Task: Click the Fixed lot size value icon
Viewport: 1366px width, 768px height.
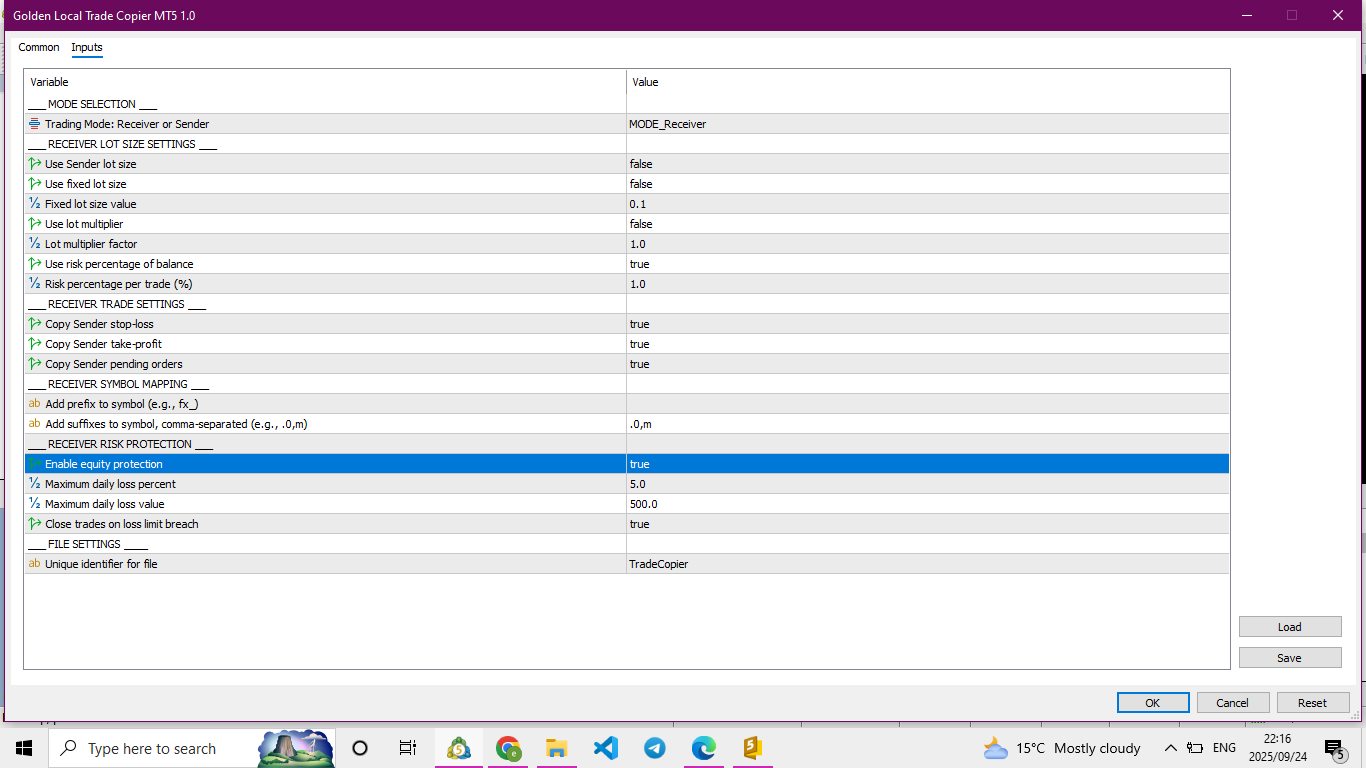Action: point(35,204)
